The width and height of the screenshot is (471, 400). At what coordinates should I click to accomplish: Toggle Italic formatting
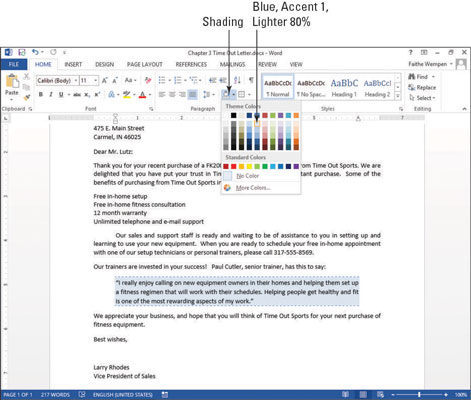point(51,95)
